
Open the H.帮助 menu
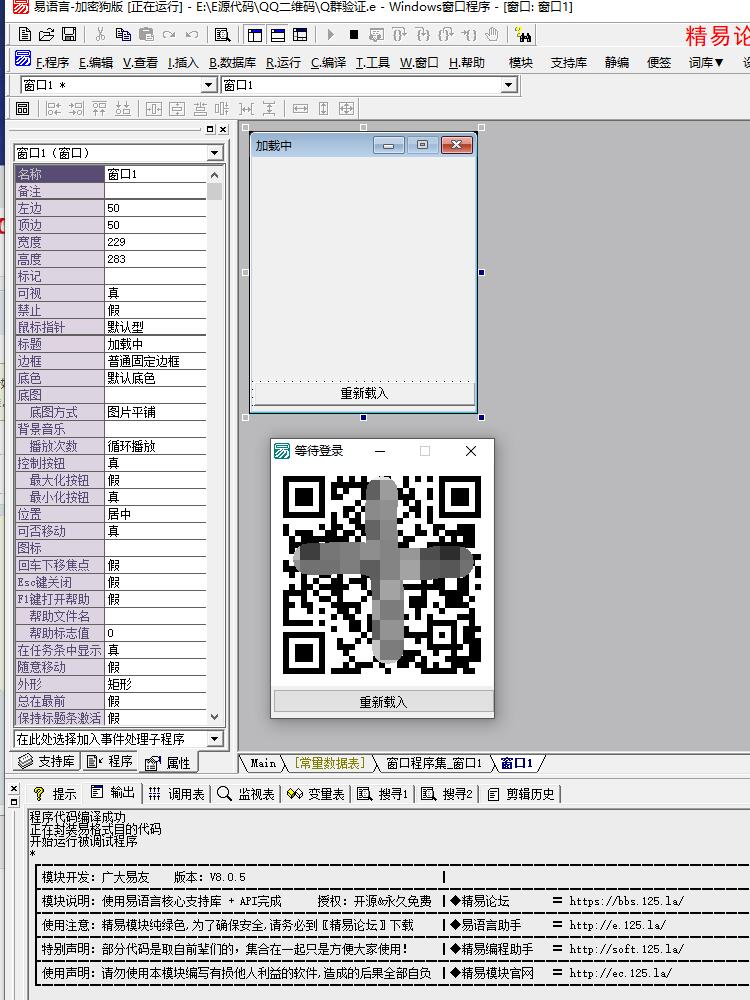(x=467, y=62)
